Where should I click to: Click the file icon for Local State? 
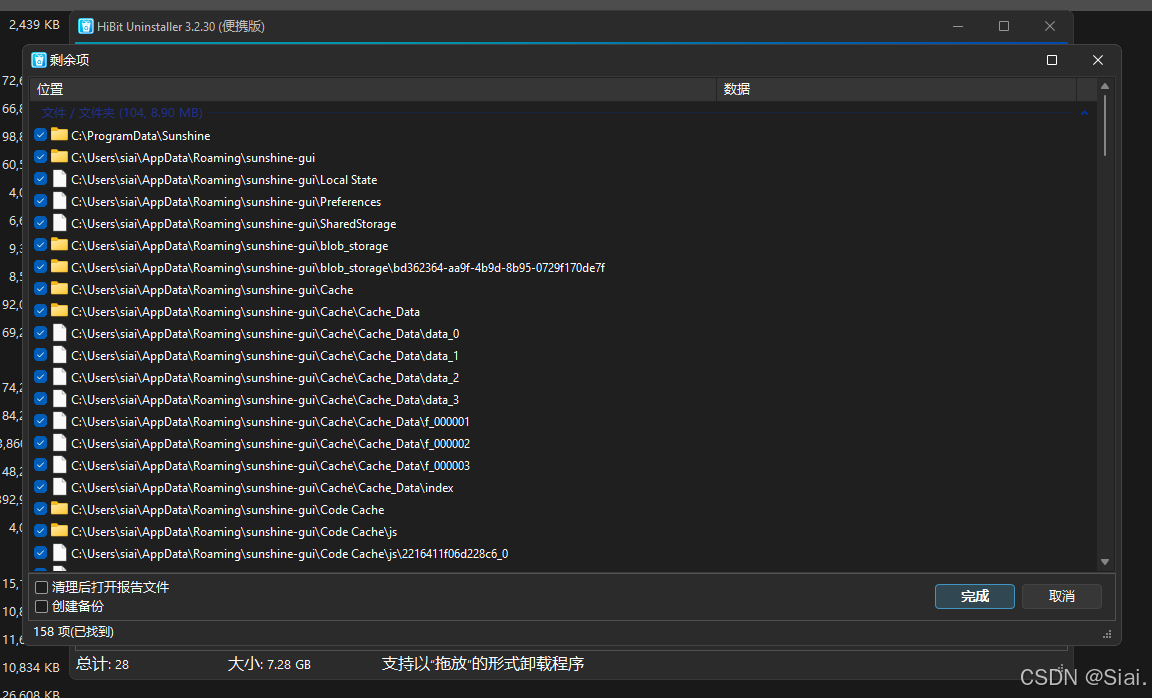pyautogui.click(x=60, y=179)
